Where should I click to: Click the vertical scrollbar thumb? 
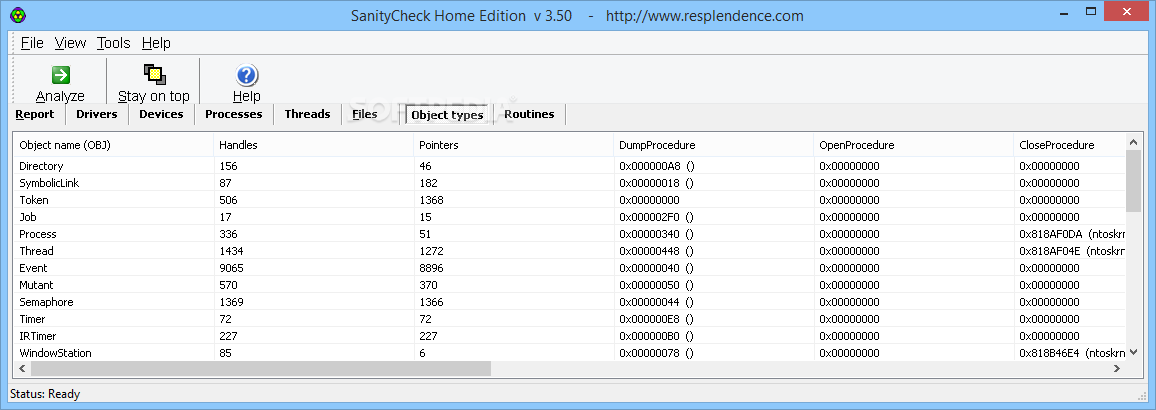click(x=1134, y=181)
